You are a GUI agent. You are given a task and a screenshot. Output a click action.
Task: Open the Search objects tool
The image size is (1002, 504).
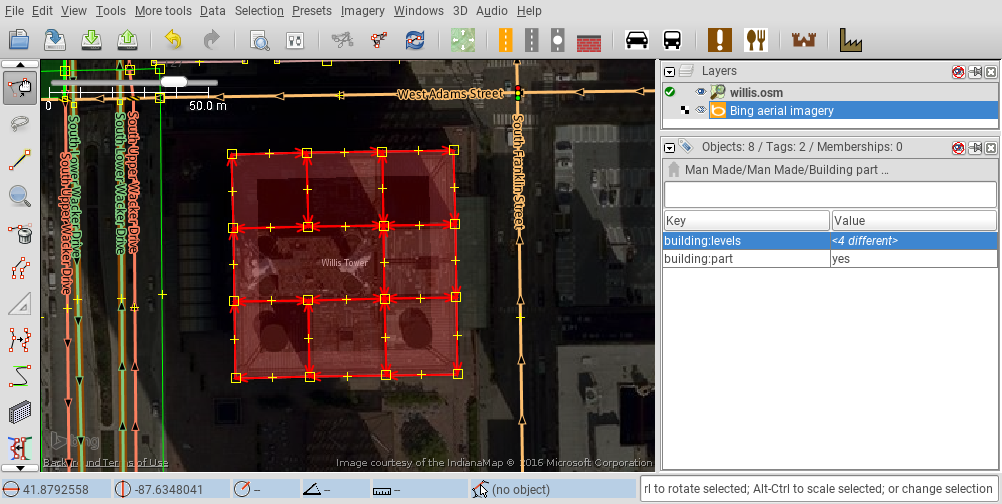(259, 40)
